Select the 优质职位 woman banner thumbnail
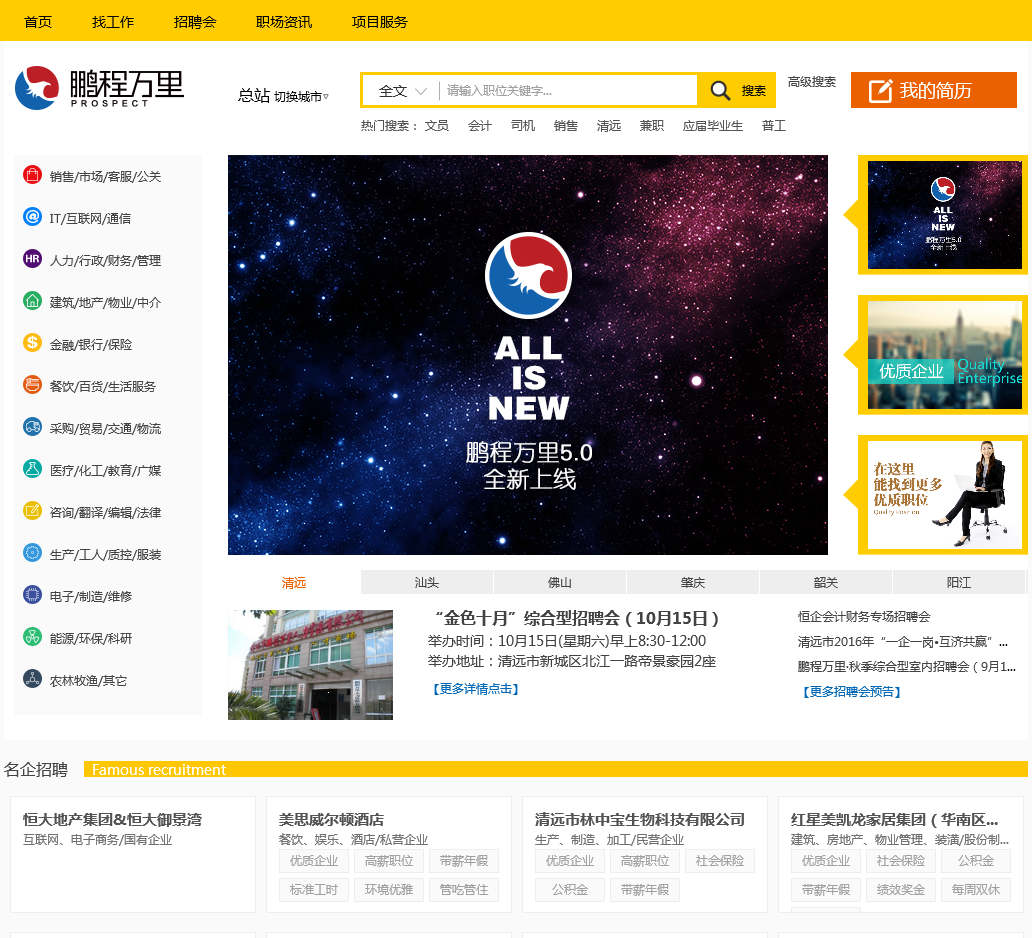The image size is (1032, 938). pyautogui.click(x=944, y=495)
